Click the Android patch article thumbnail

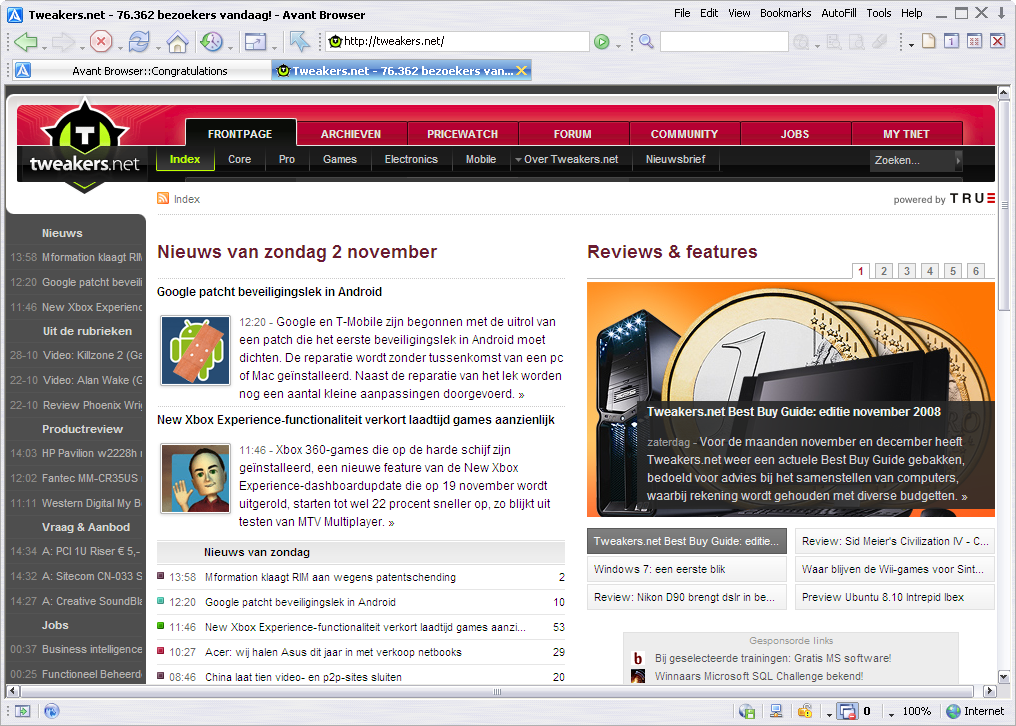[196, 351]
